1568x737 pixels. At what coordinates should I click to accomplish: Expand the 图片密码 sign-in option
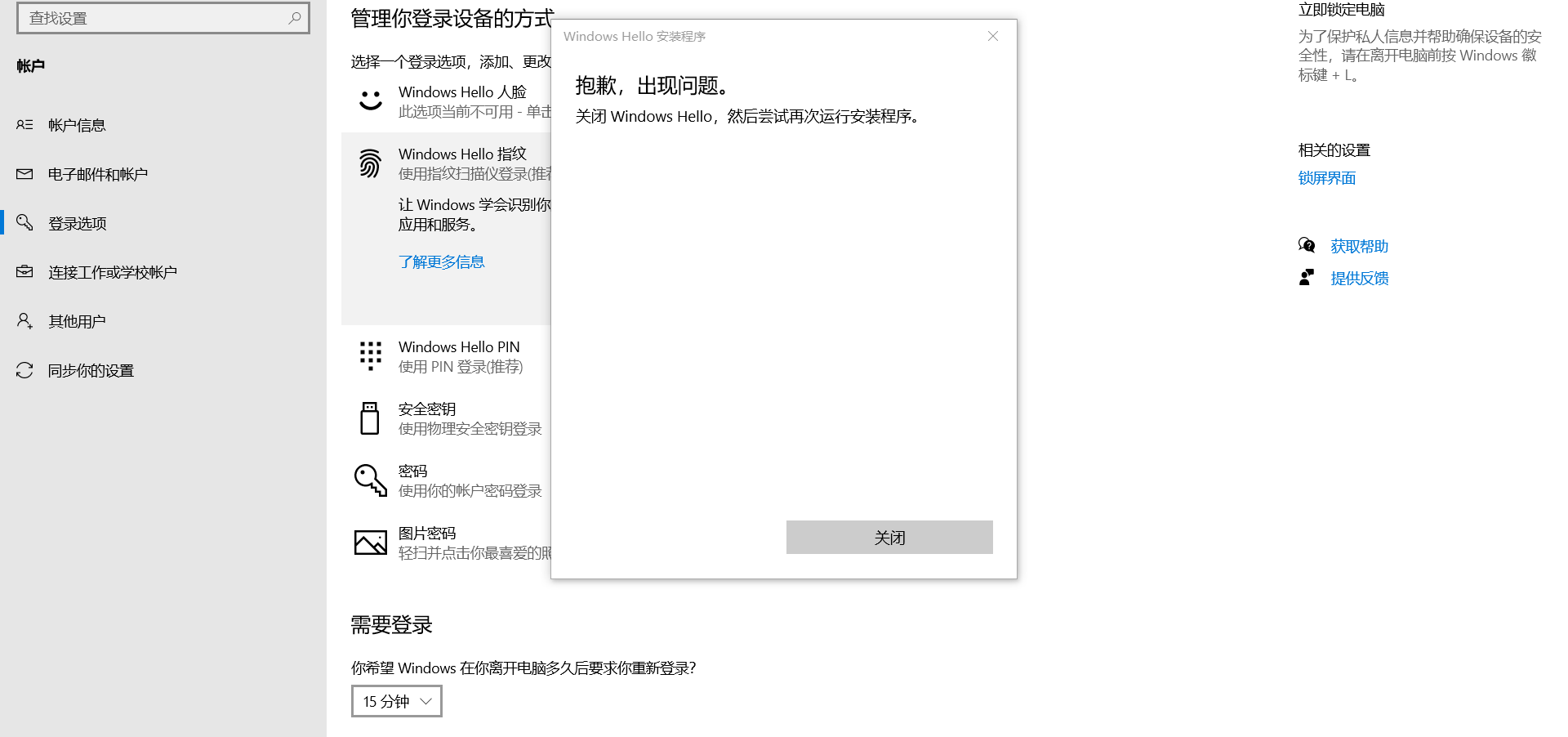point(447,543)
